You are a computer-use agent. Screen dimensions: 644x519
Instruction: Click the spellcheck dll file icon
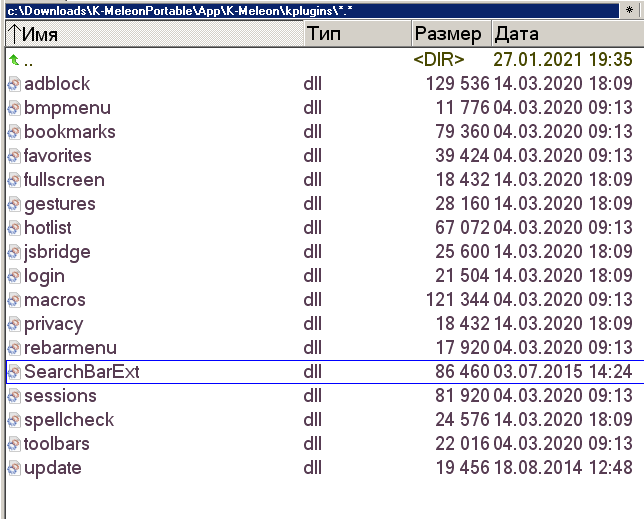(14, 420)
